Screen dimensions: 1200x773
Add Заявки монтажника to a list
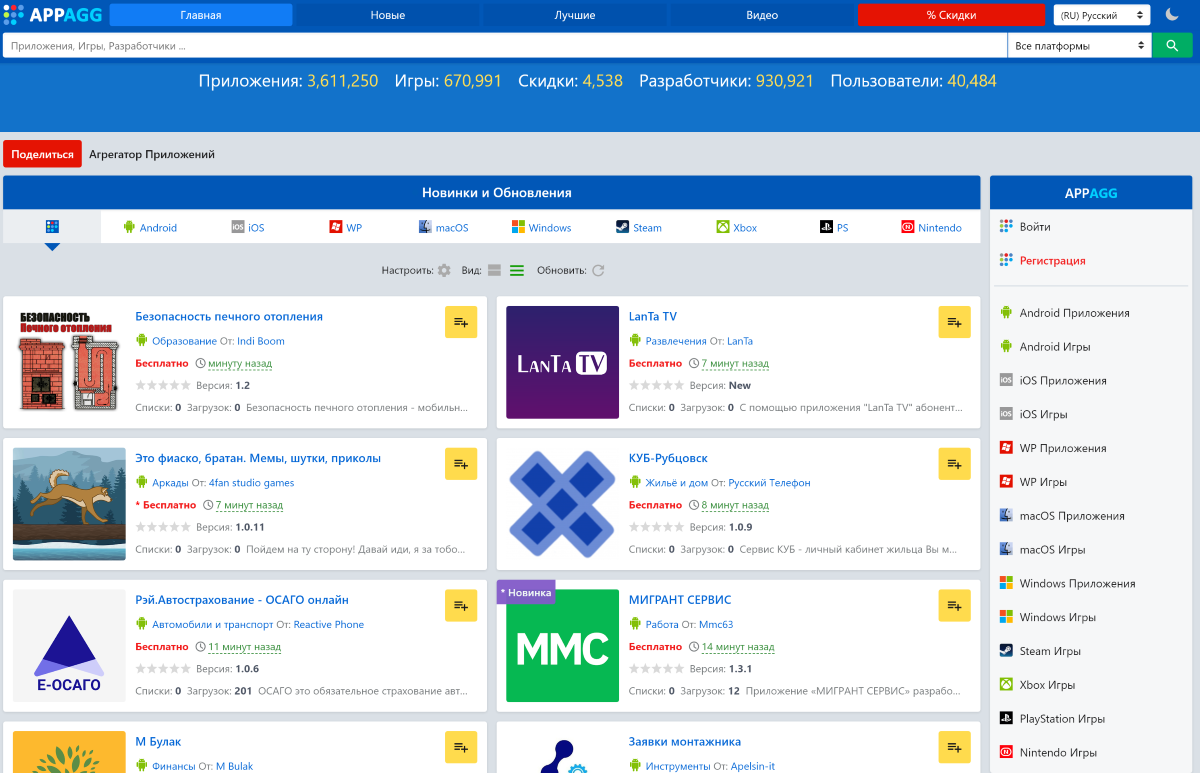pos(955,748)
